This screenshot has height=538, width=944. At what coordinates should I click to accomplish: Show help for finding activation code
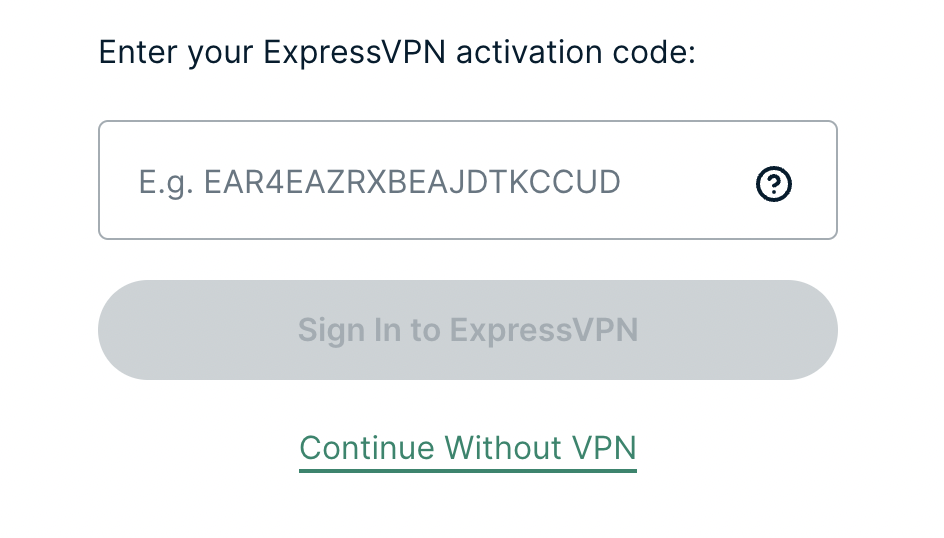point(774,184)
